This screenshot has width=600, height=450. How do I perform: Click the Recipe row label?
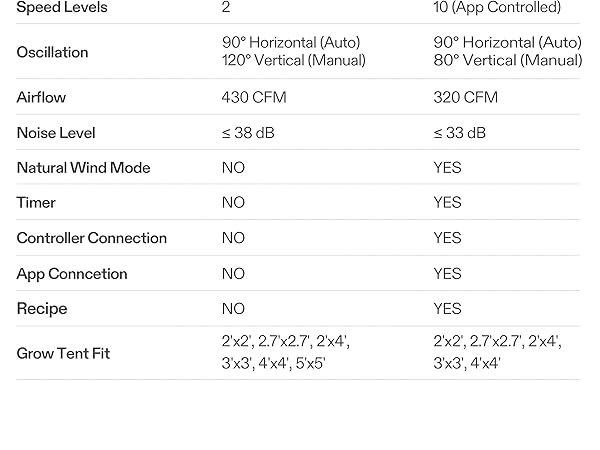click(42, 308)
